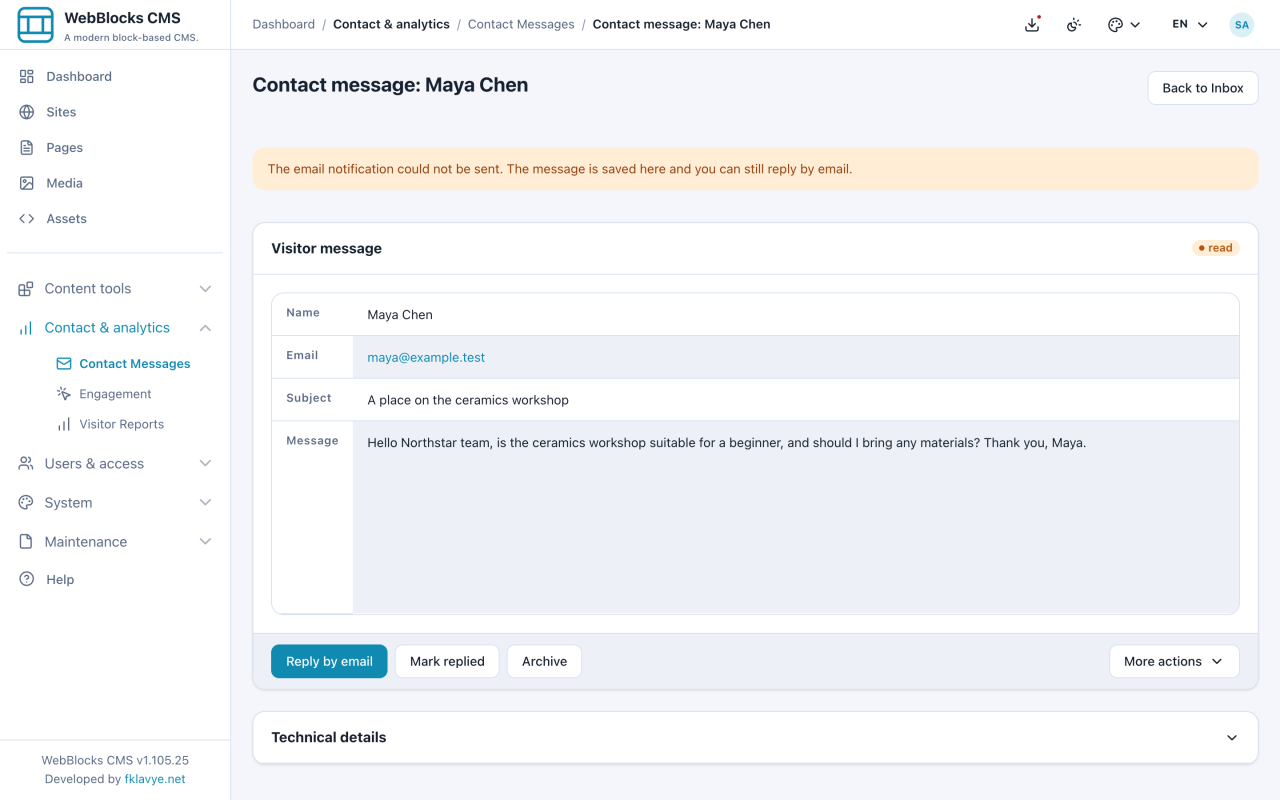Click the Reply by email button

(x=329, y=661)
